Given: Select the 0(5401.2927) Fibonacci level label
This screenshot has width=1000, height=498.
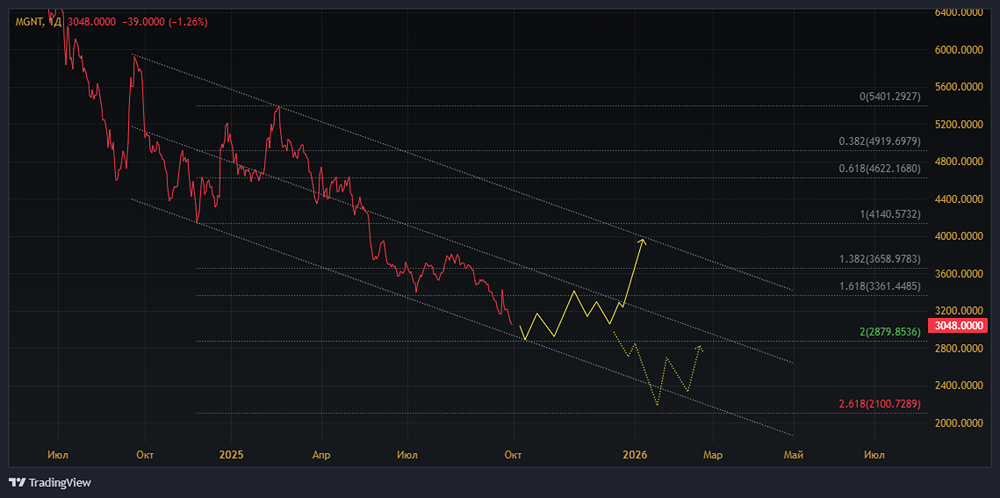Looking at the screenshot, I should click(890, 97).
